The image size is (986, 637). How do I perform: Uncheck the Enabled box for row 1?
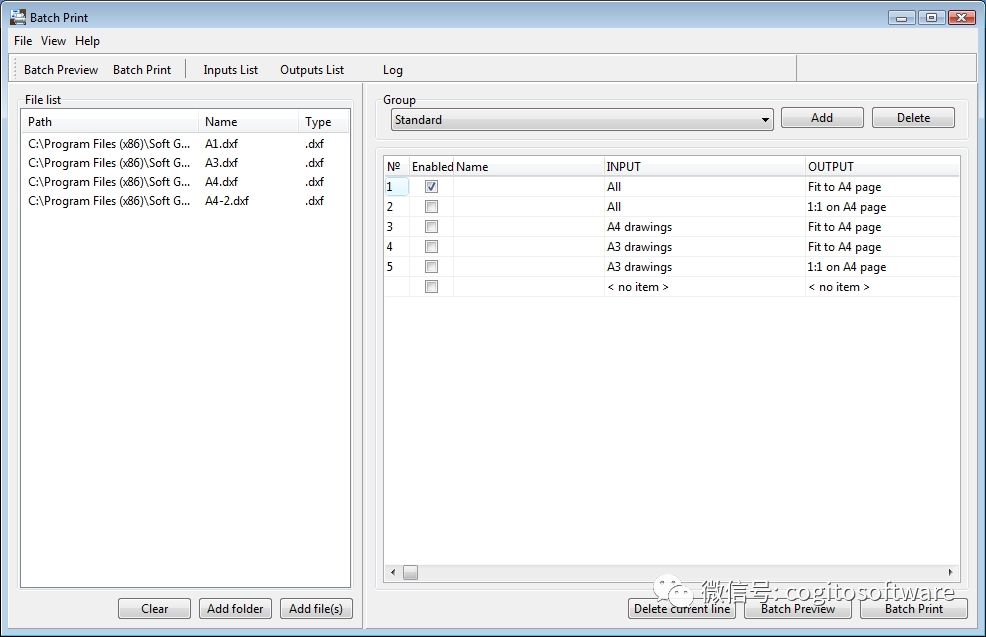(431, 187)
